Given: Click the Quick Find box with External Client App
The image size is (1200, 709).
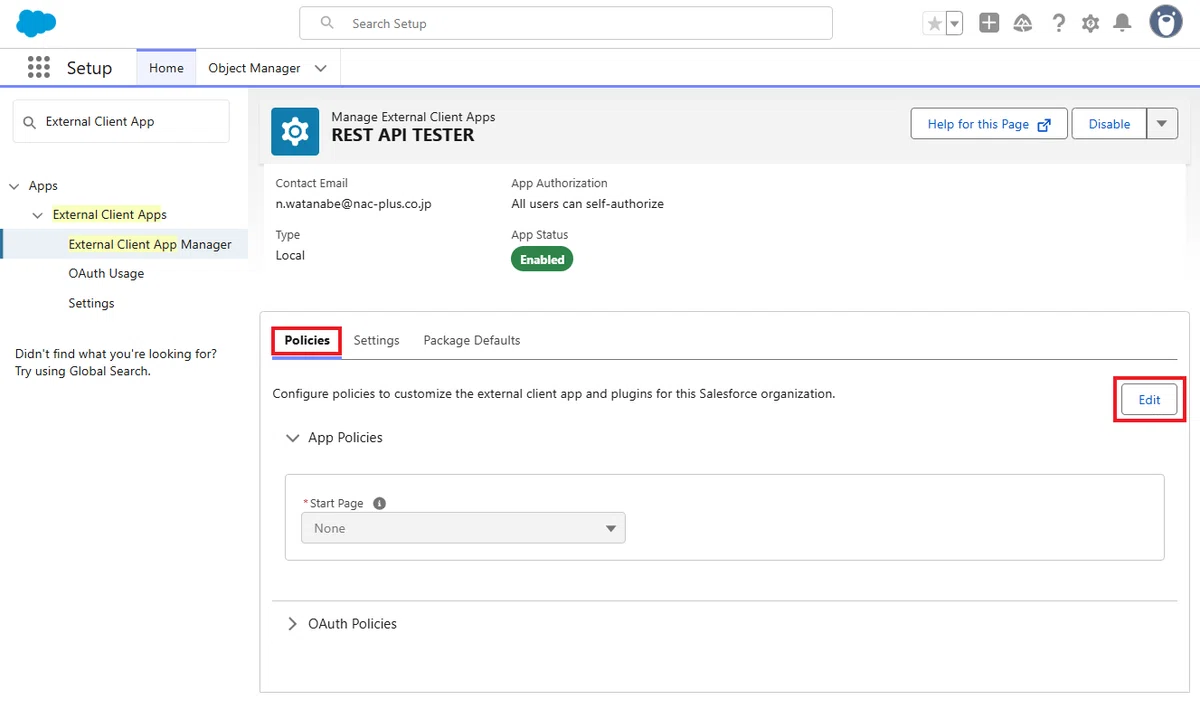Looking at the screenshot, I should pos(121,121).
